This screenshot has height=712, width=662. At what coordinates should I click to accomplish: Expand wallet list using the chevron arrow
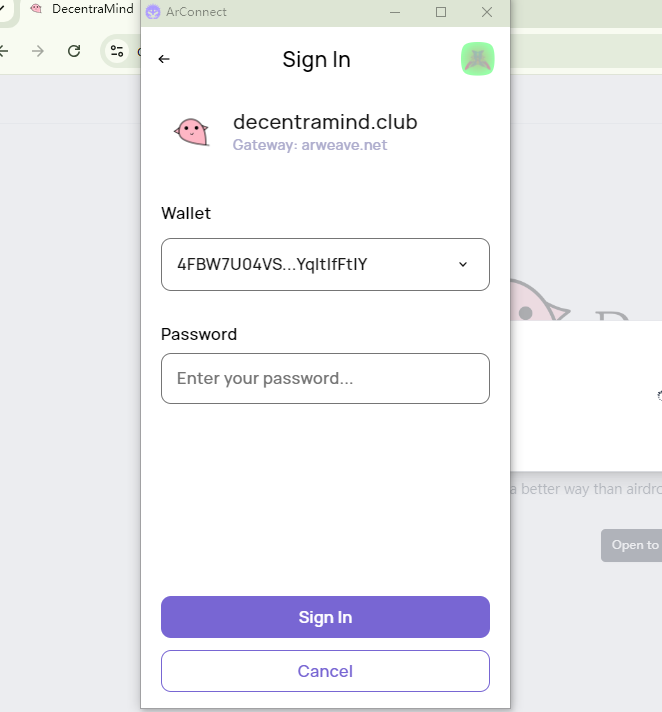(463, 264)
